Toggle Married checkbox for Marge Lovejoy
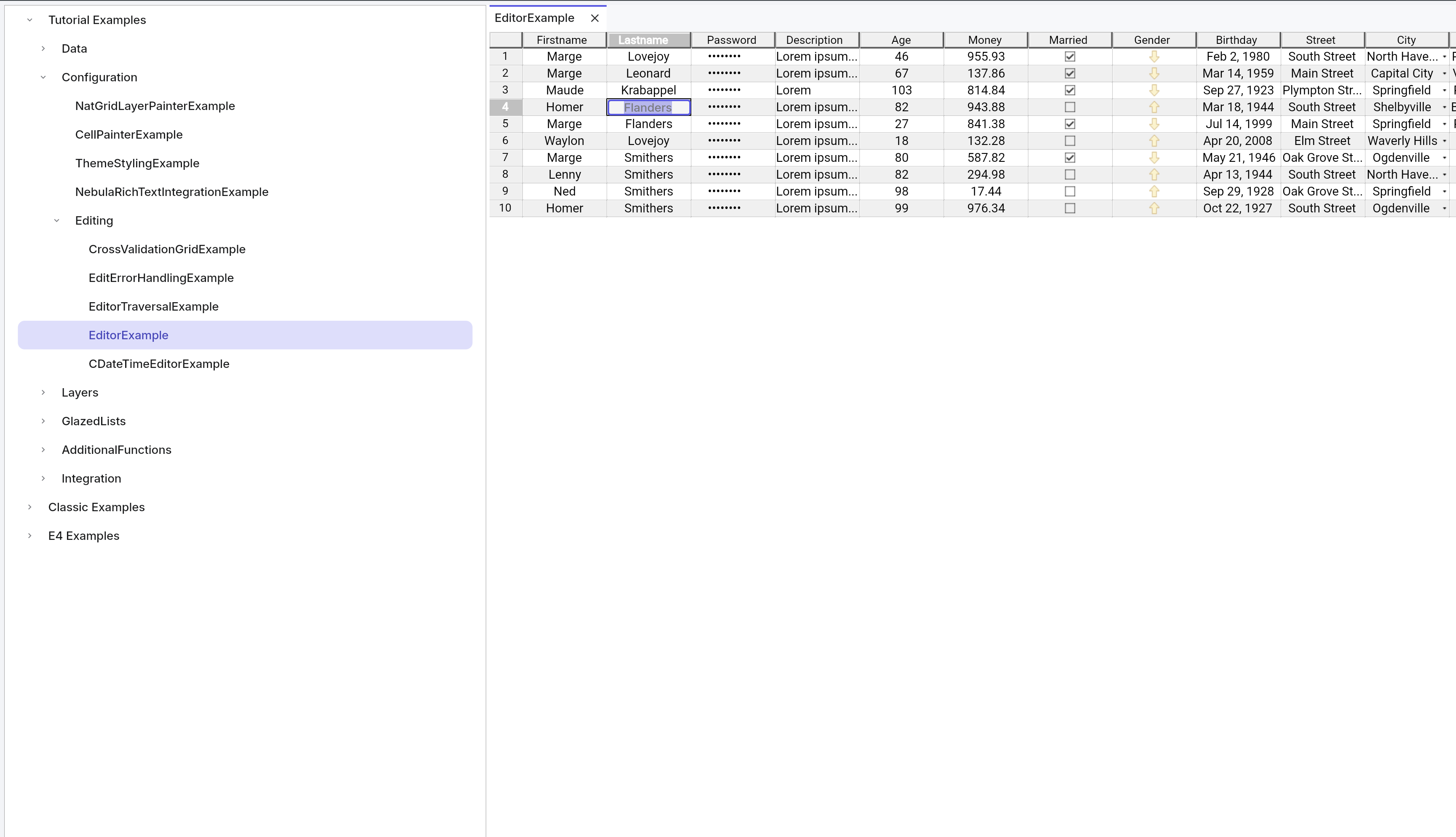The height and width of the screenshot is (837, 1456). (1069, 56)
